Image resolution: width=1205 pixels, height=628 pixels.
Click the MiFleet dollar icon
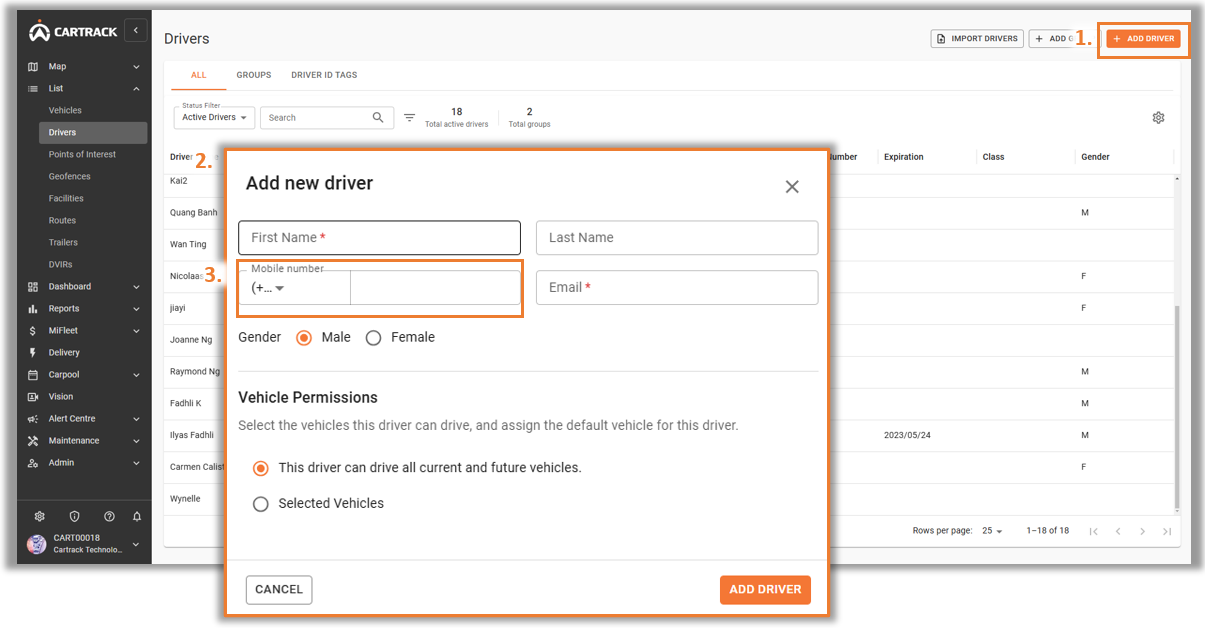33,331
